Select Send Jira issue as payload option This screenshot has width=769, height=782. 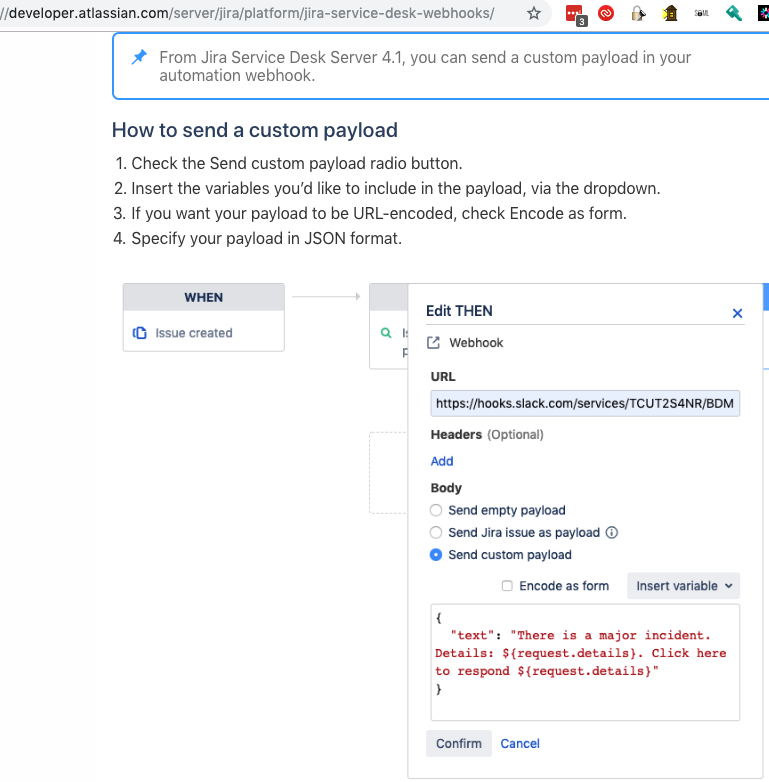(436, 533)
